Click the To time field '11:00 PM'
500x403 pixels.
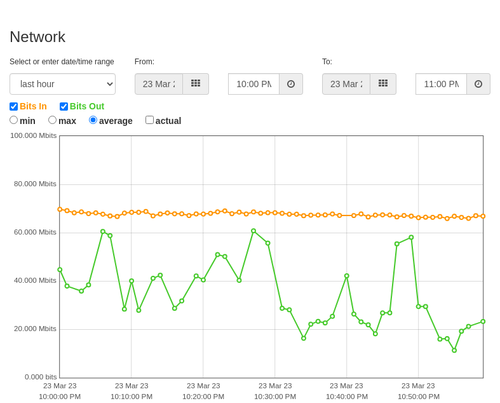click(x=441, y=84)
